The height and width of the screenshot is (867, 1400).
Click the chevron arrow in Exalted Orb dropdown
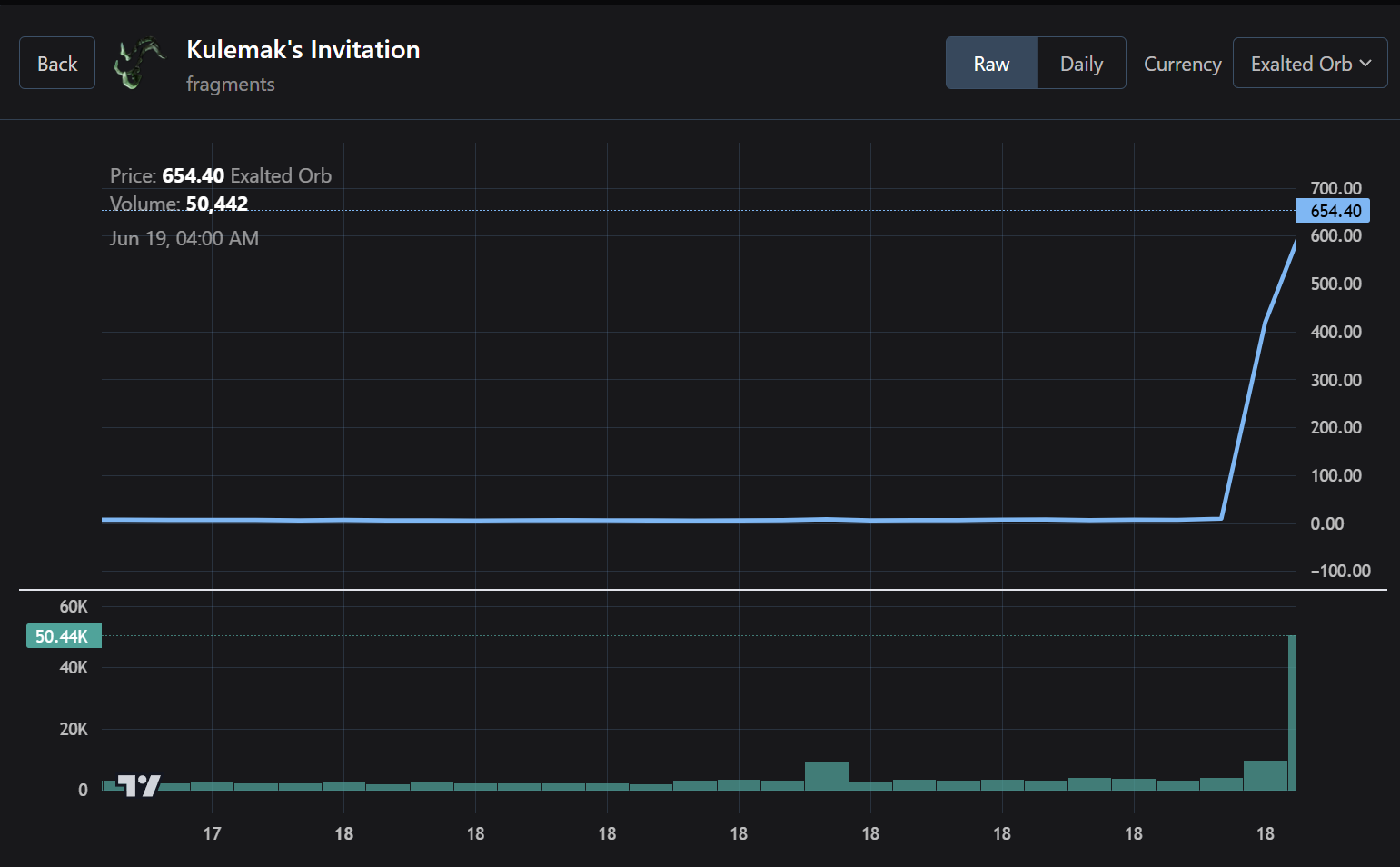1365,64
